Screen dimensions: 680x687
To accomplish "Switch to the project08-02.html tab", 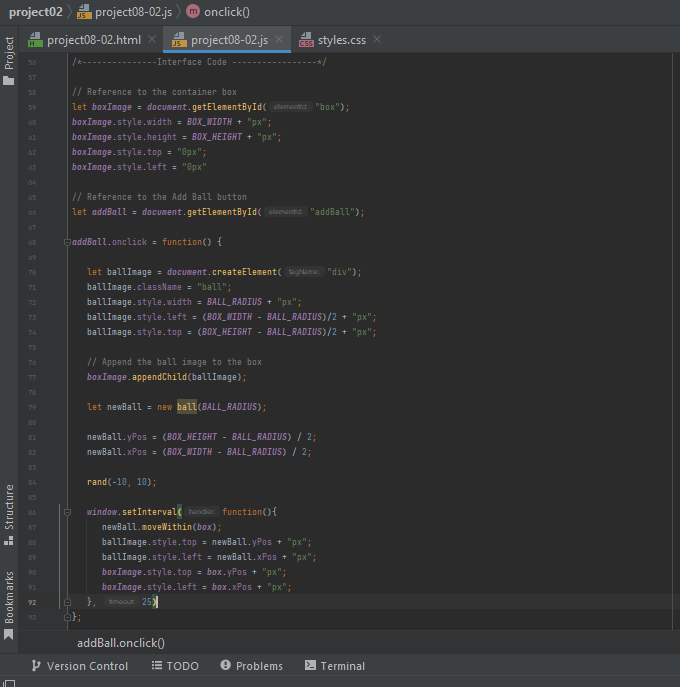I will (x=92, y=40).
